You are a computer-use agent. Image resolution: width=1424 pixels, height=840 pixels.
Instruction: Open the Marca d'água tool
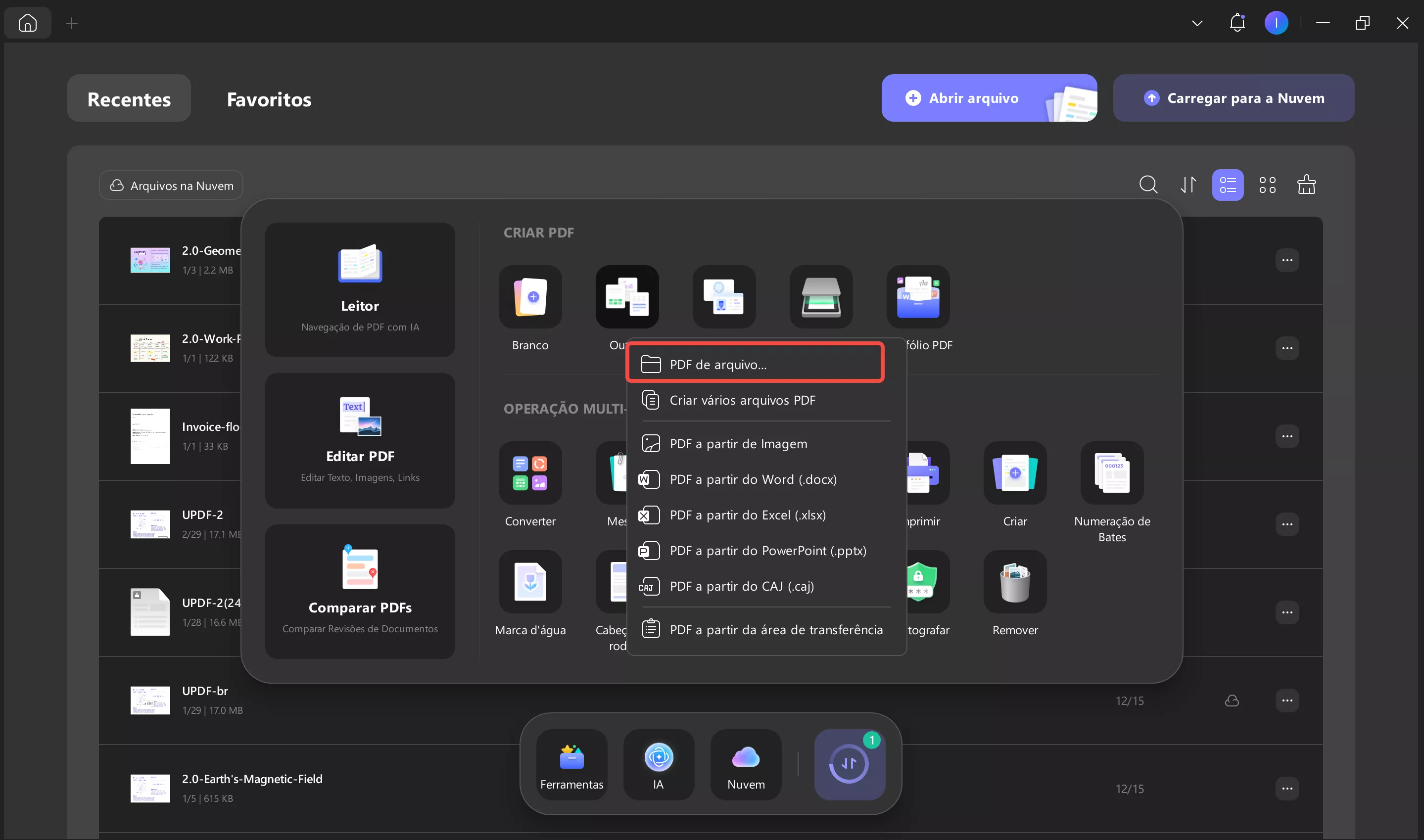tap(530, 582)
